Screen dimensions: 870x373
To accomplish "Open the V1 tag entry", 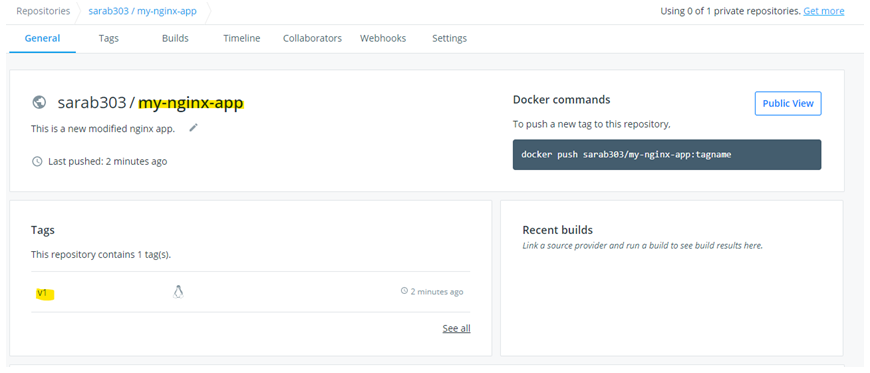I will 42,293.
